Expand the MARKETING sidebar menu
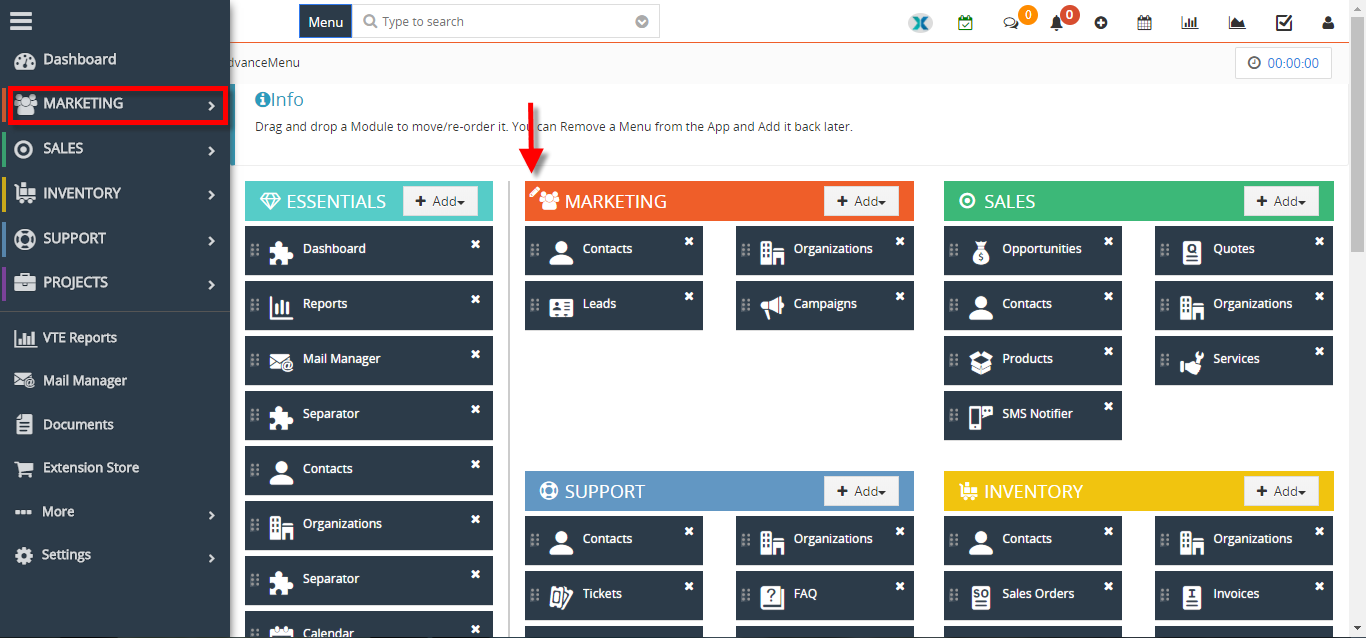This screenshot has height=638, width=1366. pyautogui.click(x=117, y=104)
